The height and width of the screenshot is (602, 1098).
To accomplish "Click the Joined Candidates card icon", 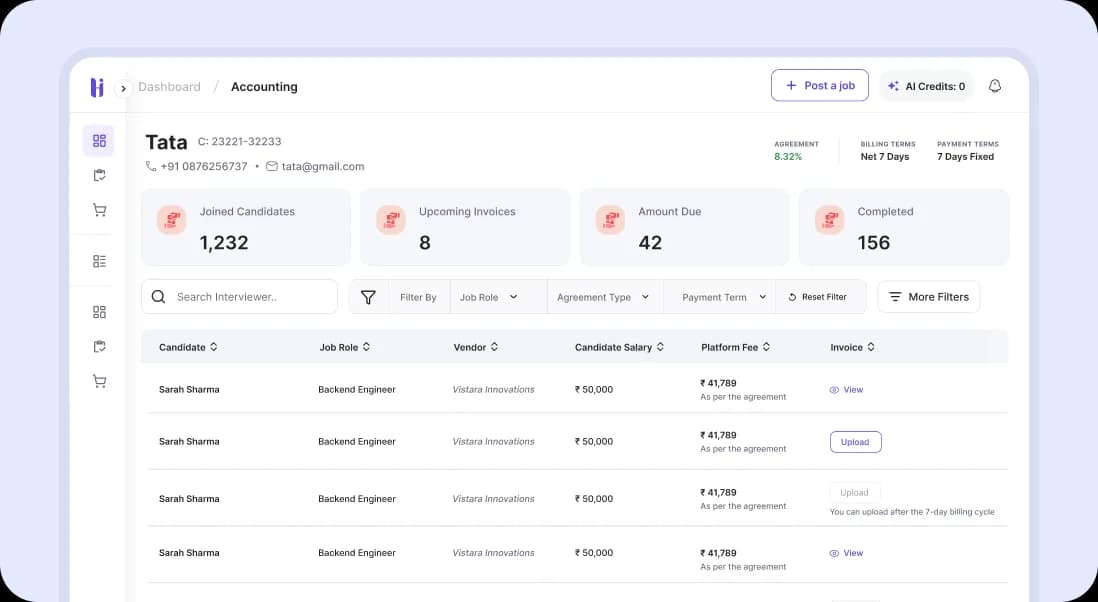I will (172, 221).
